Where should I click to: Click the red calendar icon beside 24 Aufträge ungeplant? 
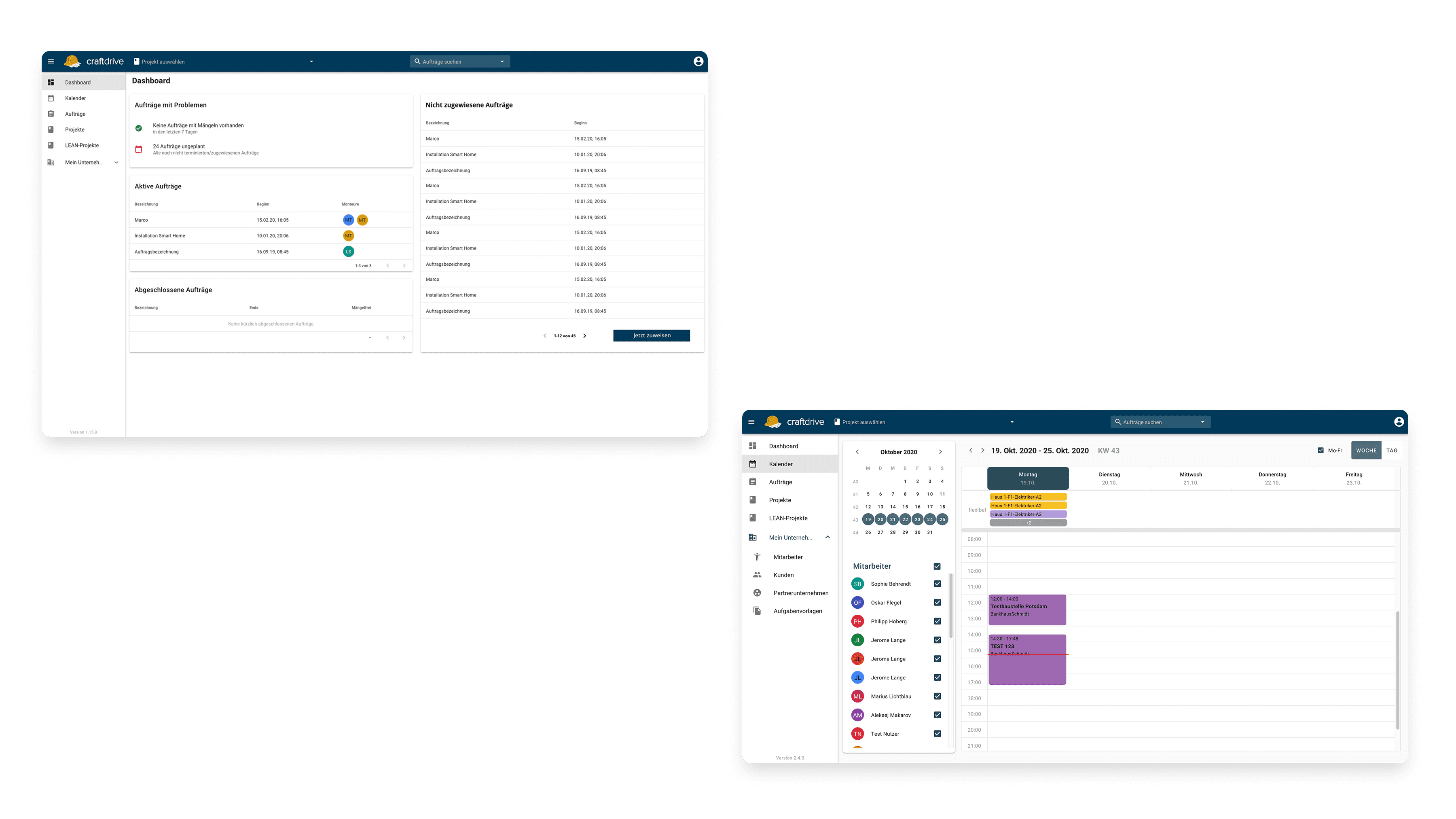138,149
